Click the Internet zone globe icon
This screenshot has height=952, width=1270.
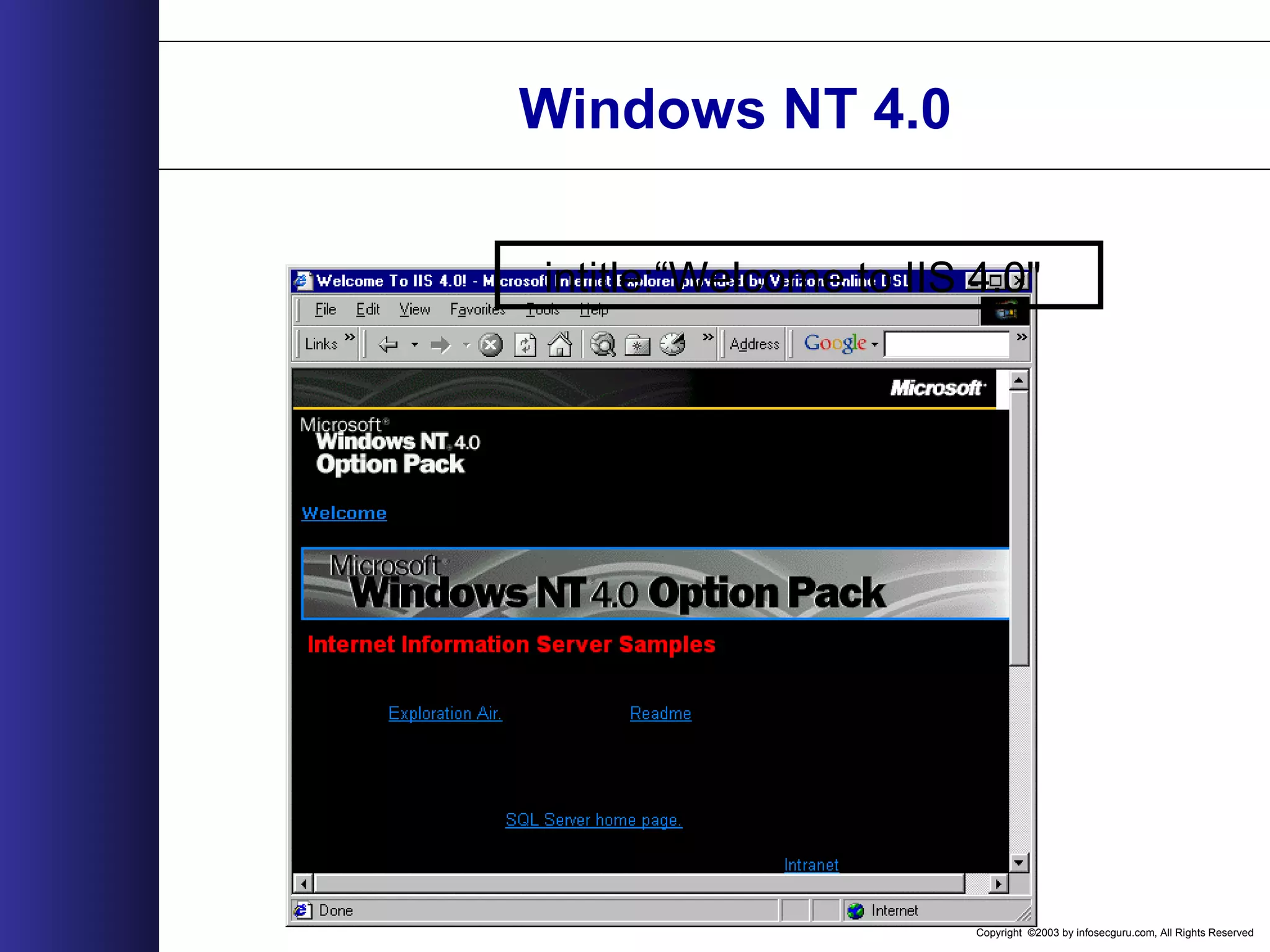[x=856, y=910]
